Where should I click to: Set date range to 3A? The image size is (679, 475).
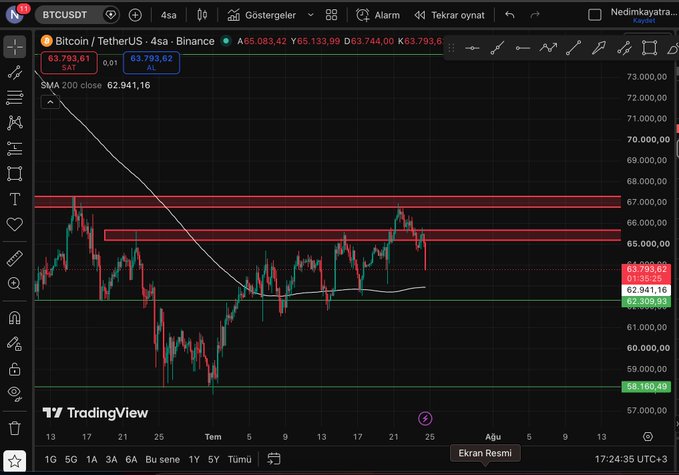111,459
